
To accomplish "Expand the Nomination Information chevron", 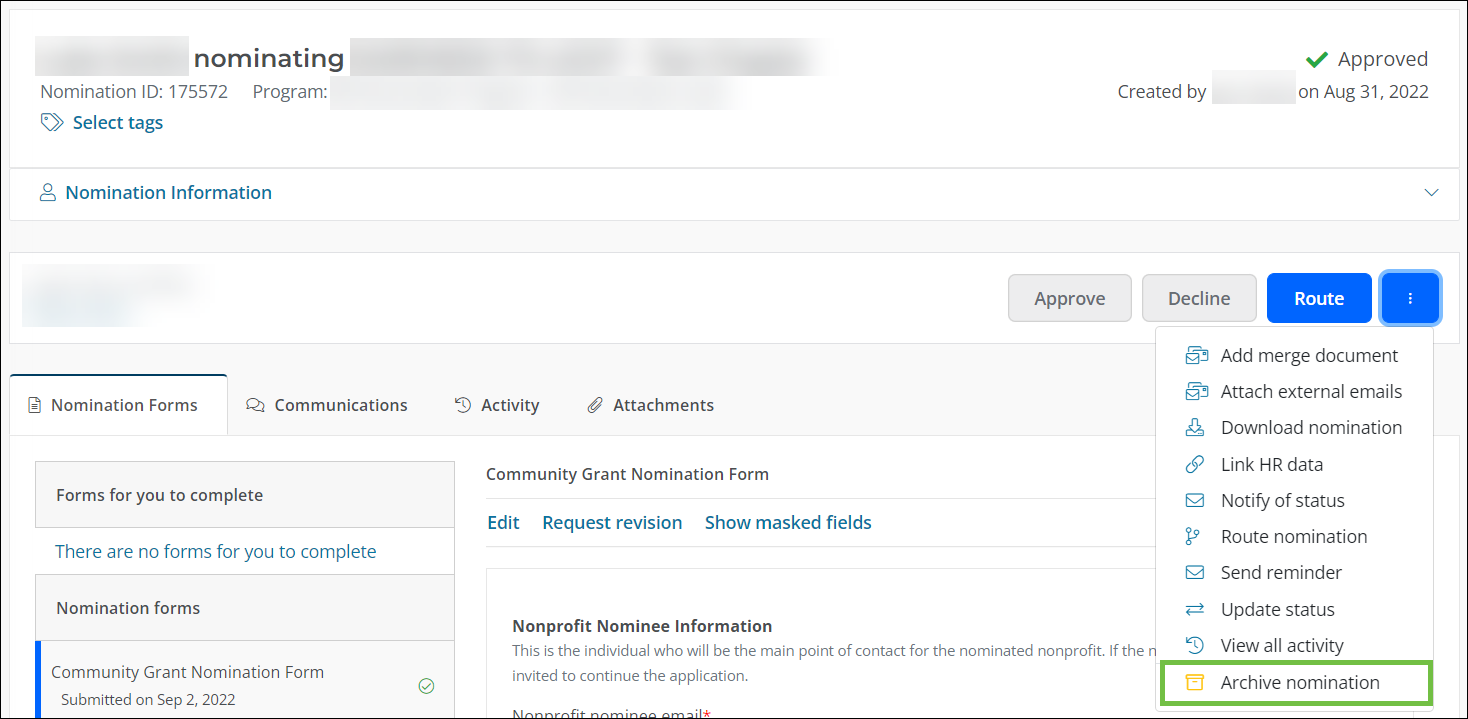I will 1431,193.
